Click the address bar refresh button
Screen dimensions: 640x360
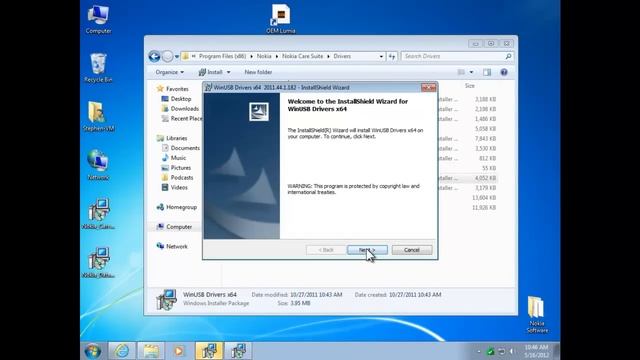[392, 56]
